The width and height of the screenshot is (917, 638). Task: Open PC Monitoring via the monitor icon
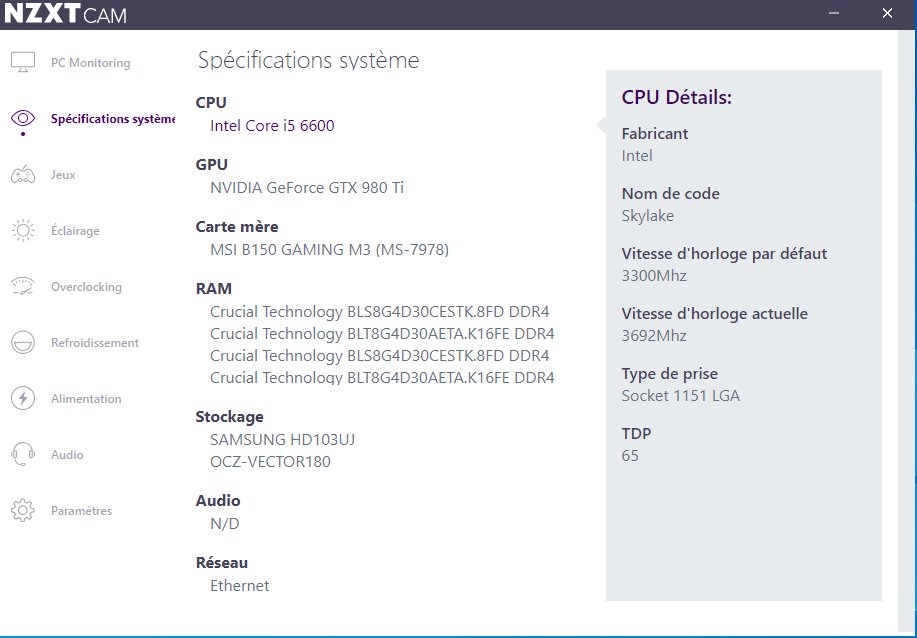pyautogui.click(x=23, y=63)
